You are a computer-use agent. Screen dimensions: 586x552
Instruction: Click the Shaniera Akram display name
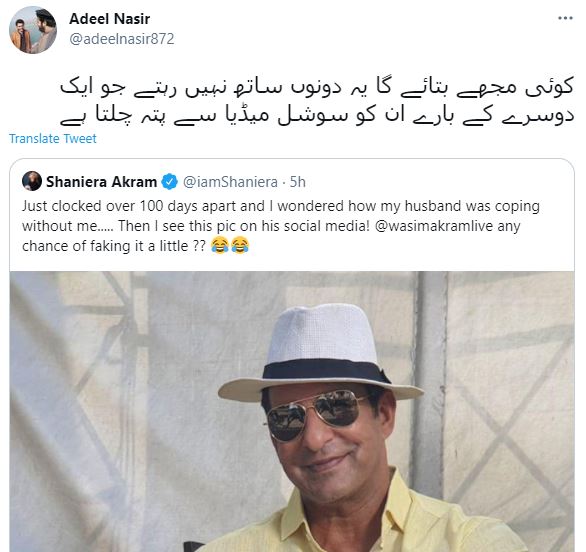pyautogui.click(x=101, y=182)
